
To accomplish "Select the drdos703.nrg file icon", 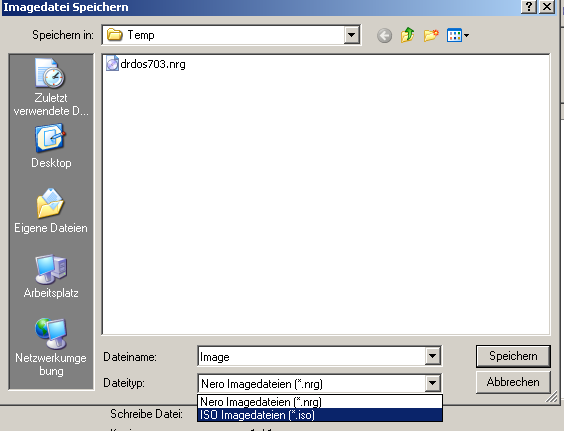I will (112, 64).
